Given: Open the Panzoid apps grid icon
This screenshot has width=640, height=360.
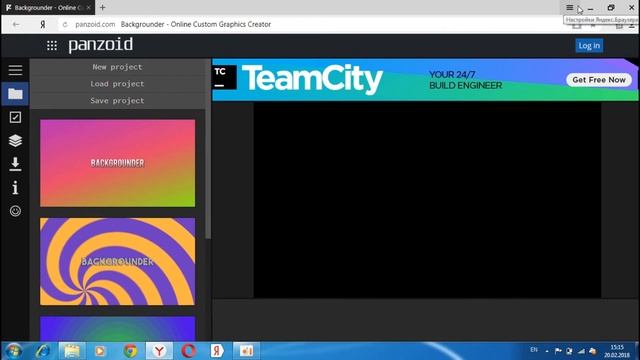Looking at the screenshot, I should click(x=52, y=46).
